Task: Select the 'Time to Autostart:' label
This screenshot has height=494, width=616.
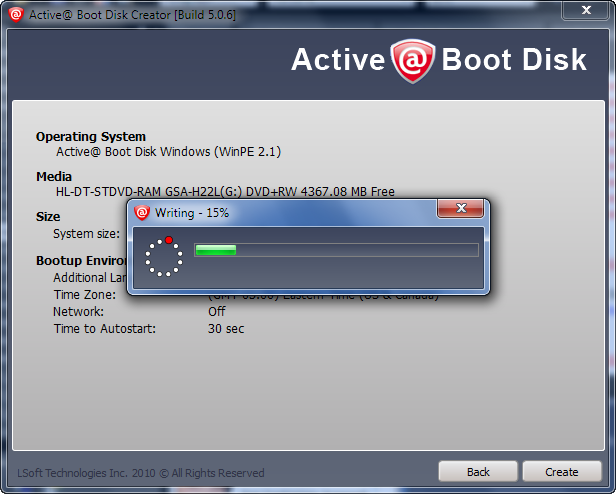Action: point(104,328)
